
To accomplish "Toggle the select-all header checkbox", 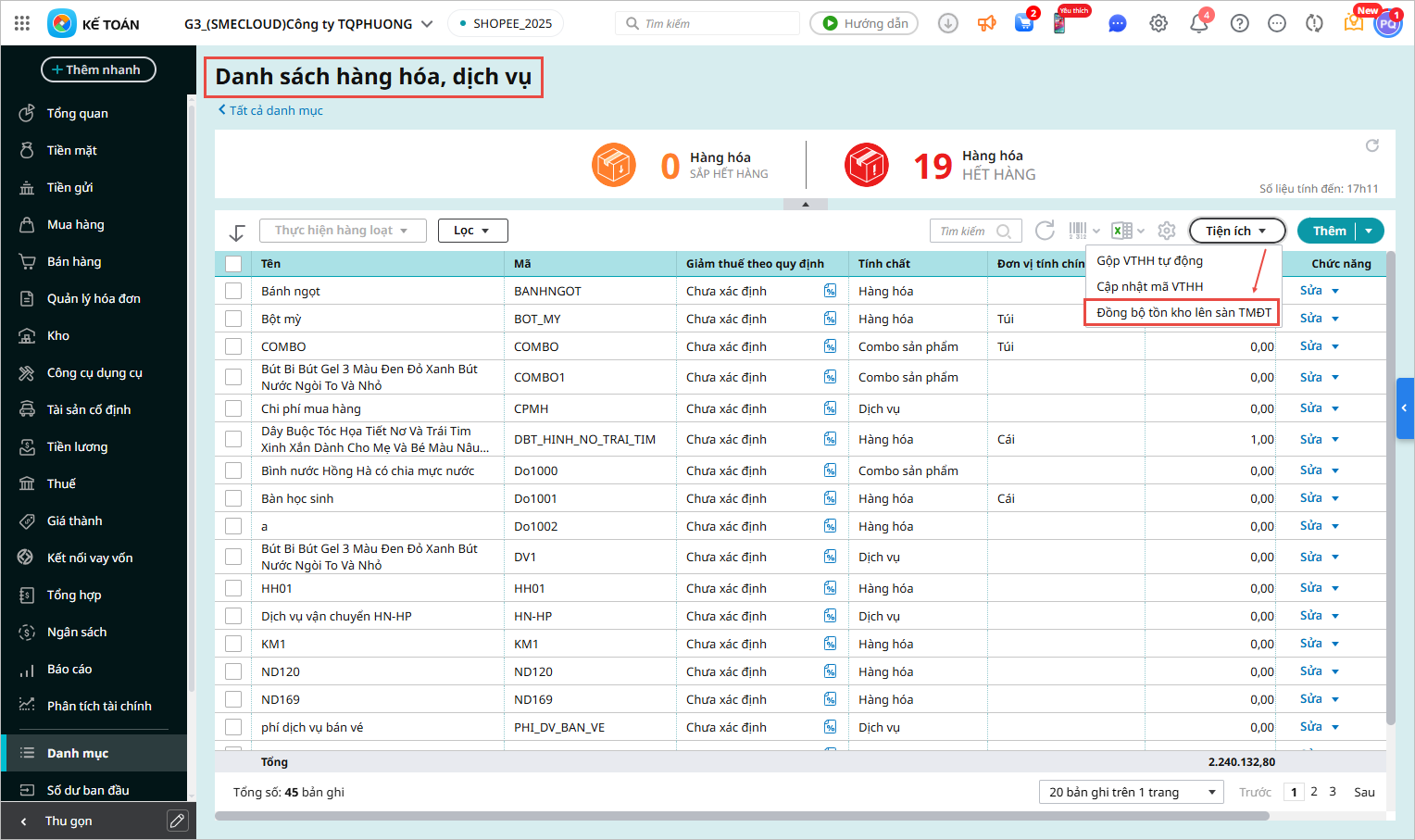I will point(233,264).
